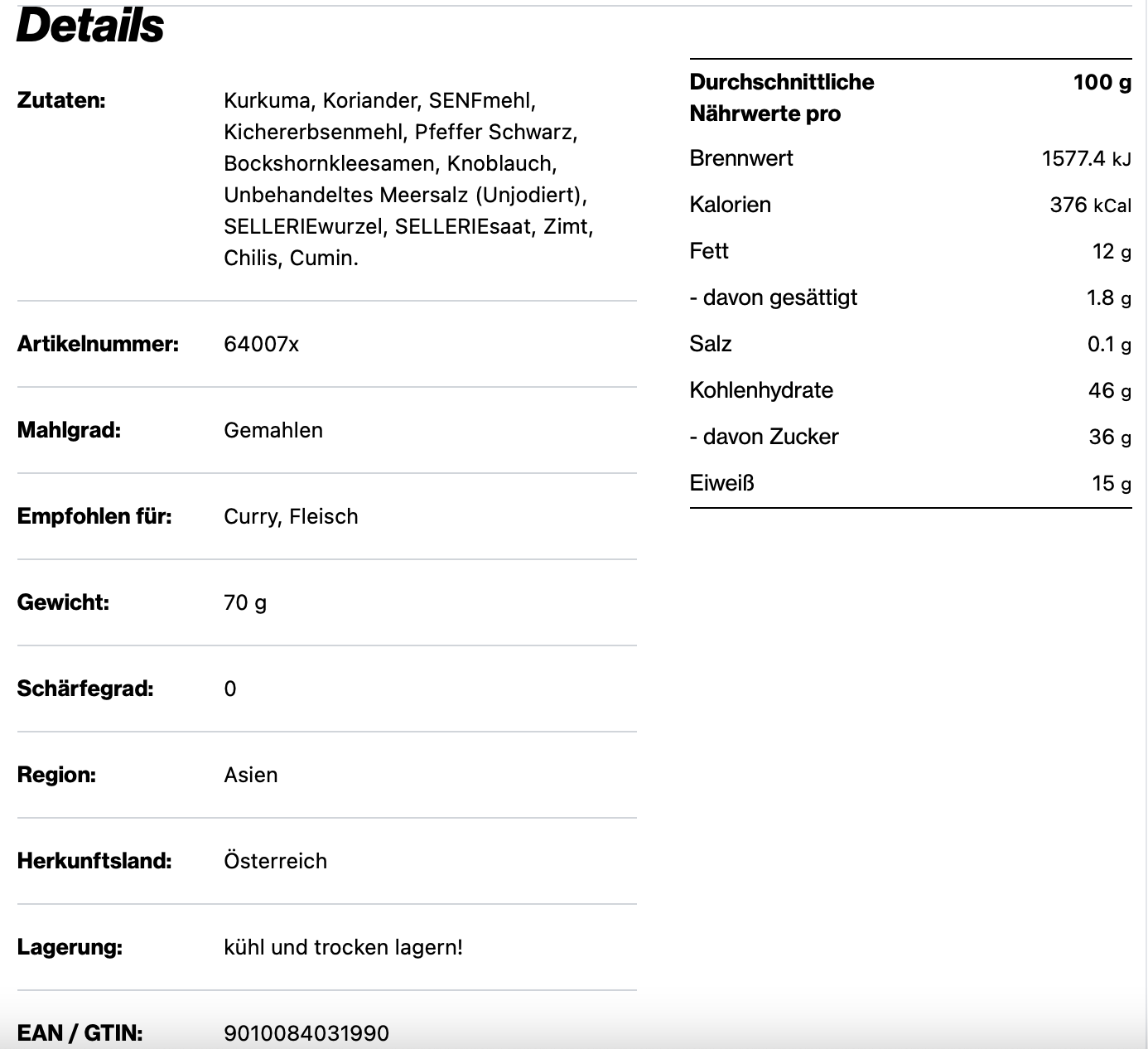
Task: Click the Zutaten label
Action: coord(61,100)
